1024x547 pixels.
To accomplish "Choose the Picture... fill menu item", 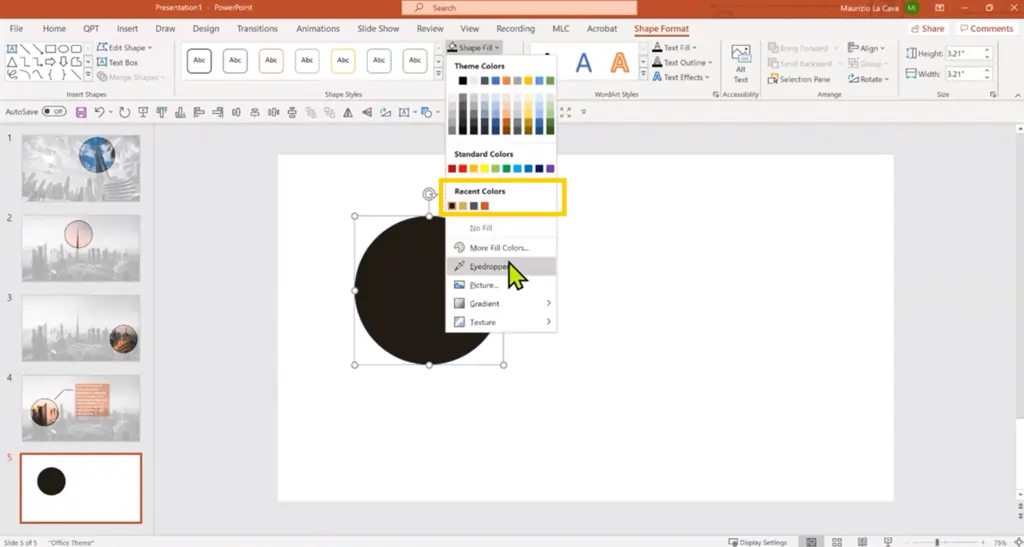I will click(501, 285).
